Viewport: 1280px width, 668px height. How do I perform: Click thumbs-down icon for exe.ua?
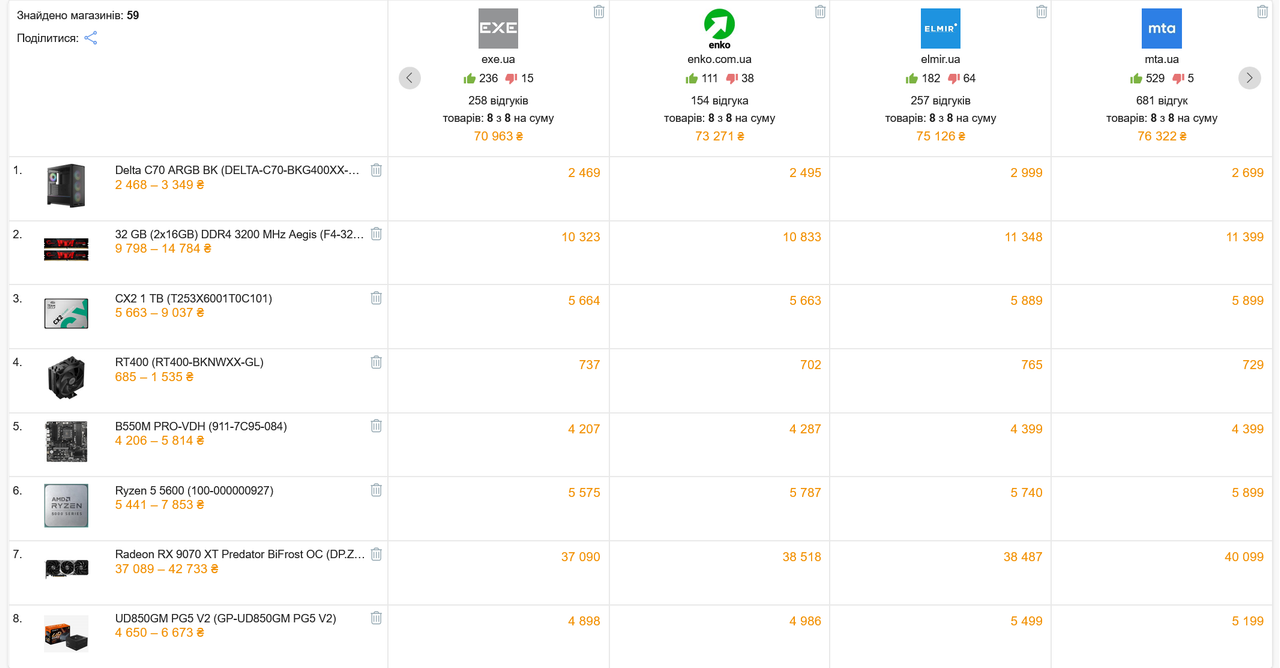[511, 79]
